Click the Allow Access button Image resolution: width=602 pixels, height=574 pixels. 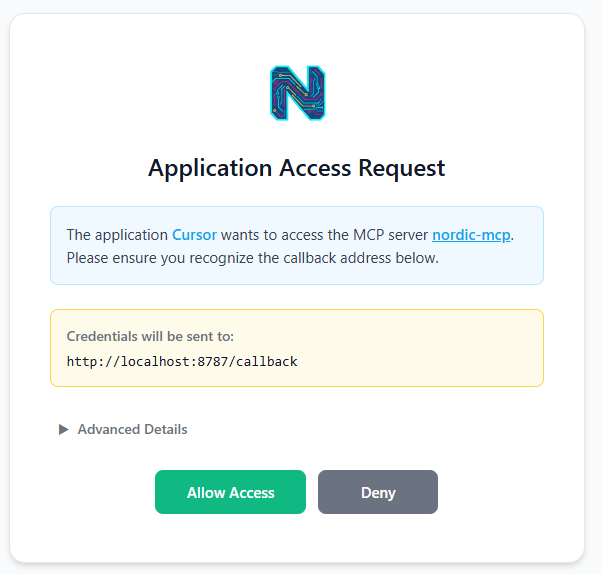[230, 492]
